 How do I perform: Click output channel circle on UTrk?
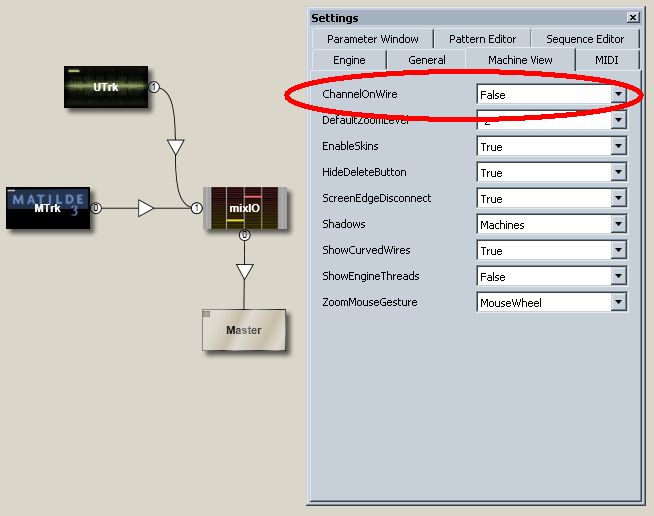point(154,88)
